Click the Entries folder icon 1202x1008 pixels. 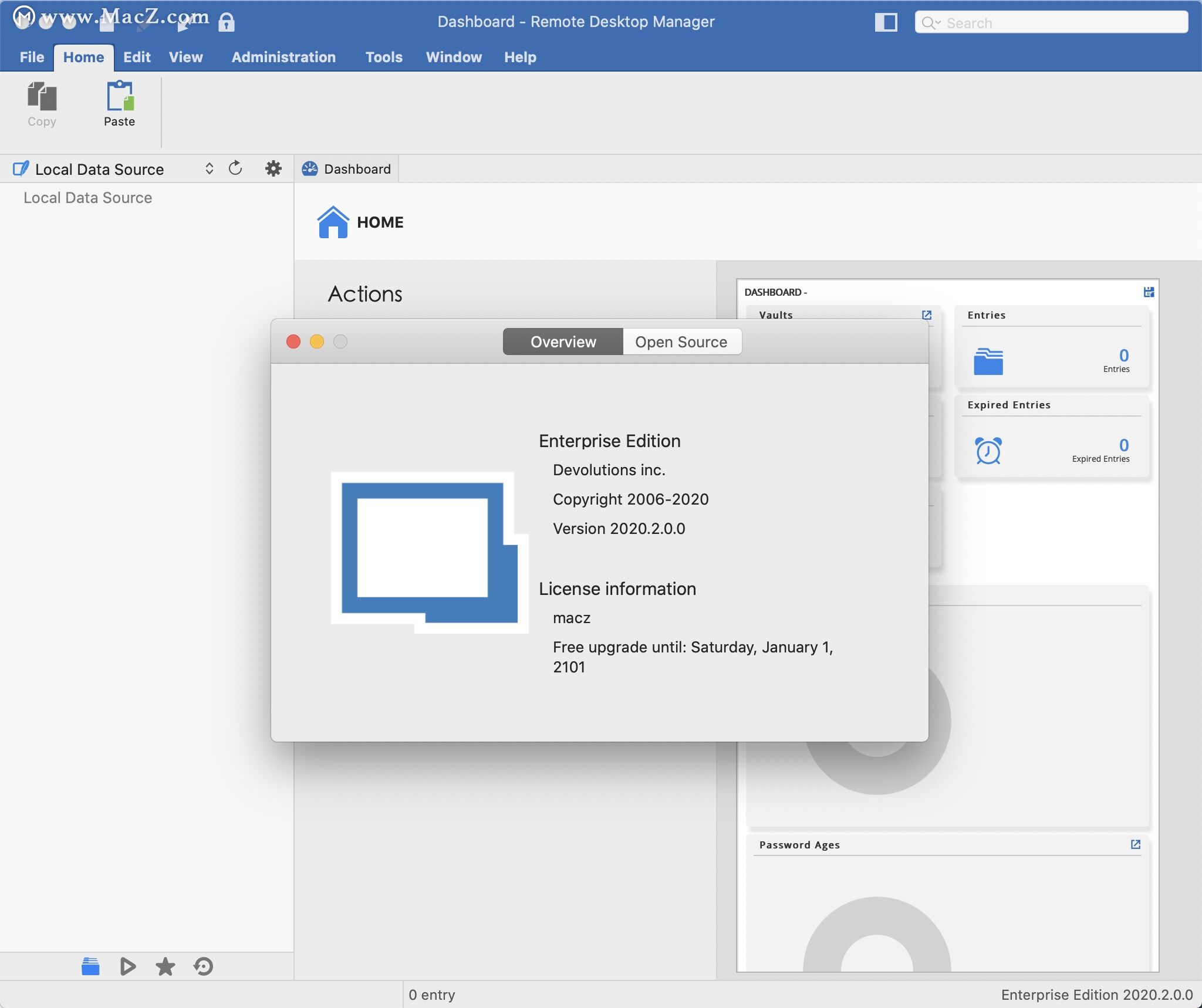click(988, 361)
